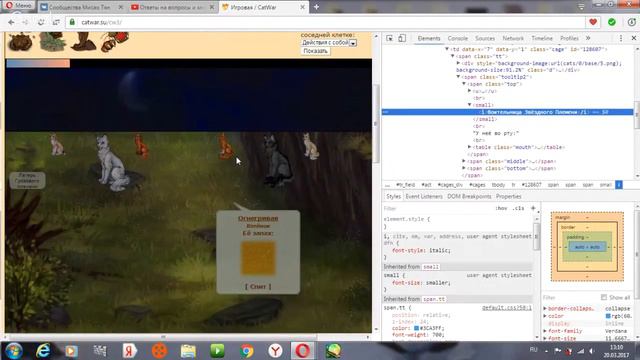
Task: Open the Windows Start button
Action: [13, 351]
